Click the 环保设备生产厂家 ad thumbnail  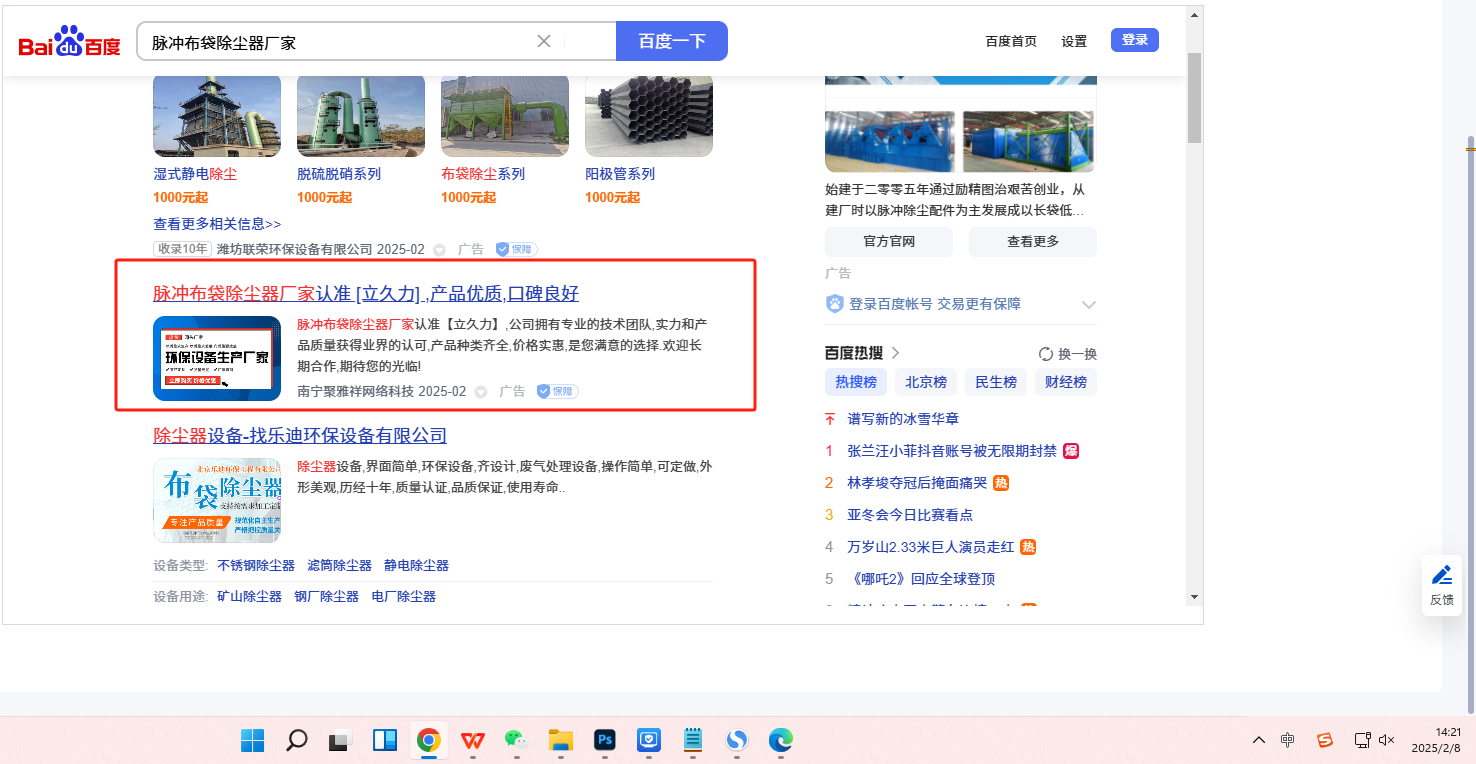(x=217, y=358)
